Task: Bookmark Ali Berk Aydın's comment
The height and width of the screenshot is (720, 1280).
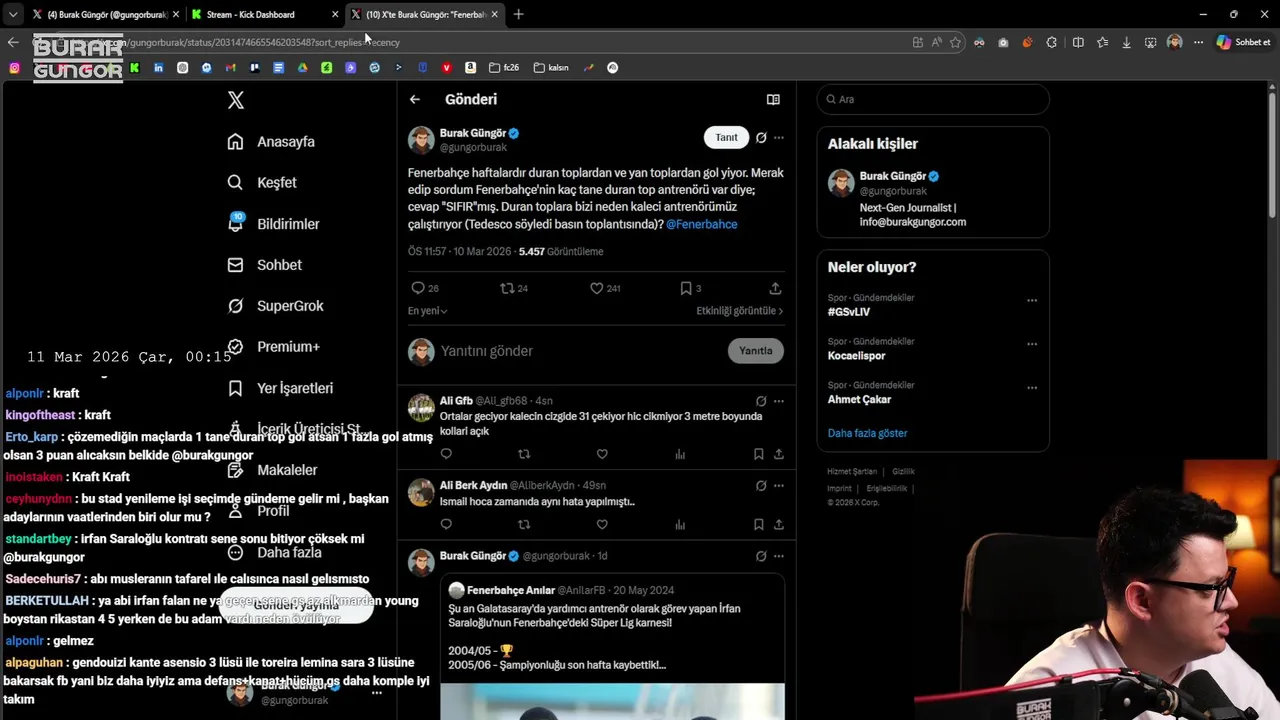Action: click(759, 524)
